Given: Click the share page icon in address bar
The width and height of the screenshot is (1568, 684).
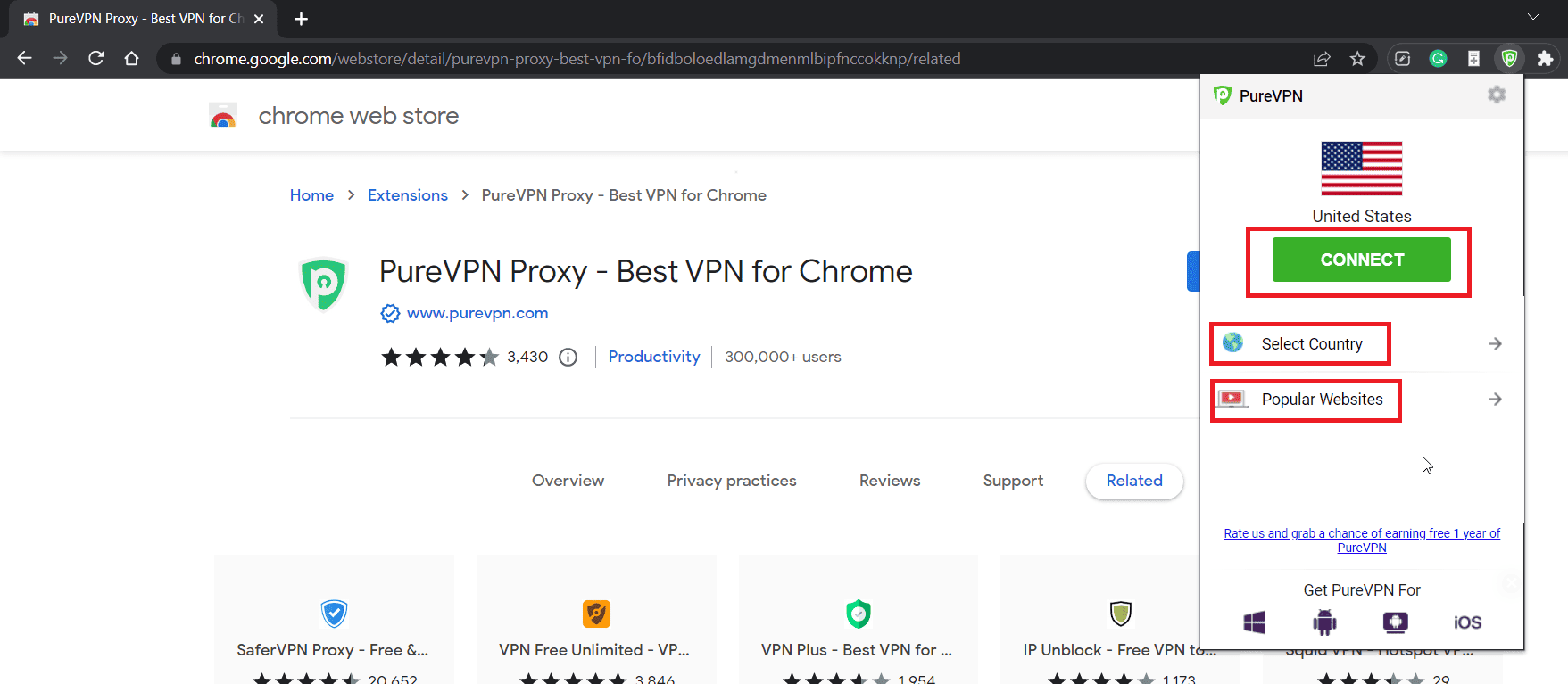Looking at the screenshot, I should tap(1322, 59).
